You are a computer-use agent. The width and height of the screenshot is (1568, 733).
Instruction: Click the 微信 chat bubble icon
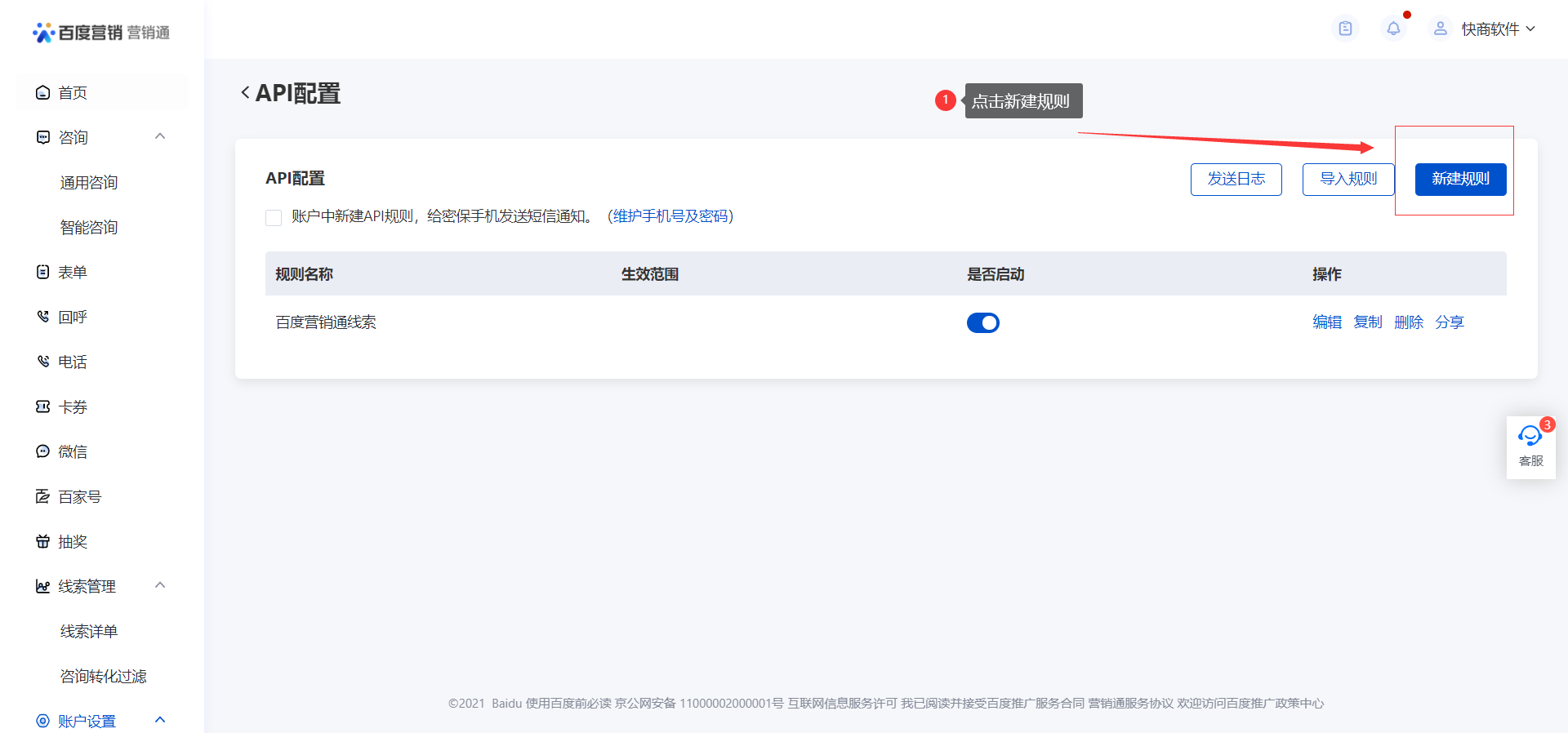42,451
